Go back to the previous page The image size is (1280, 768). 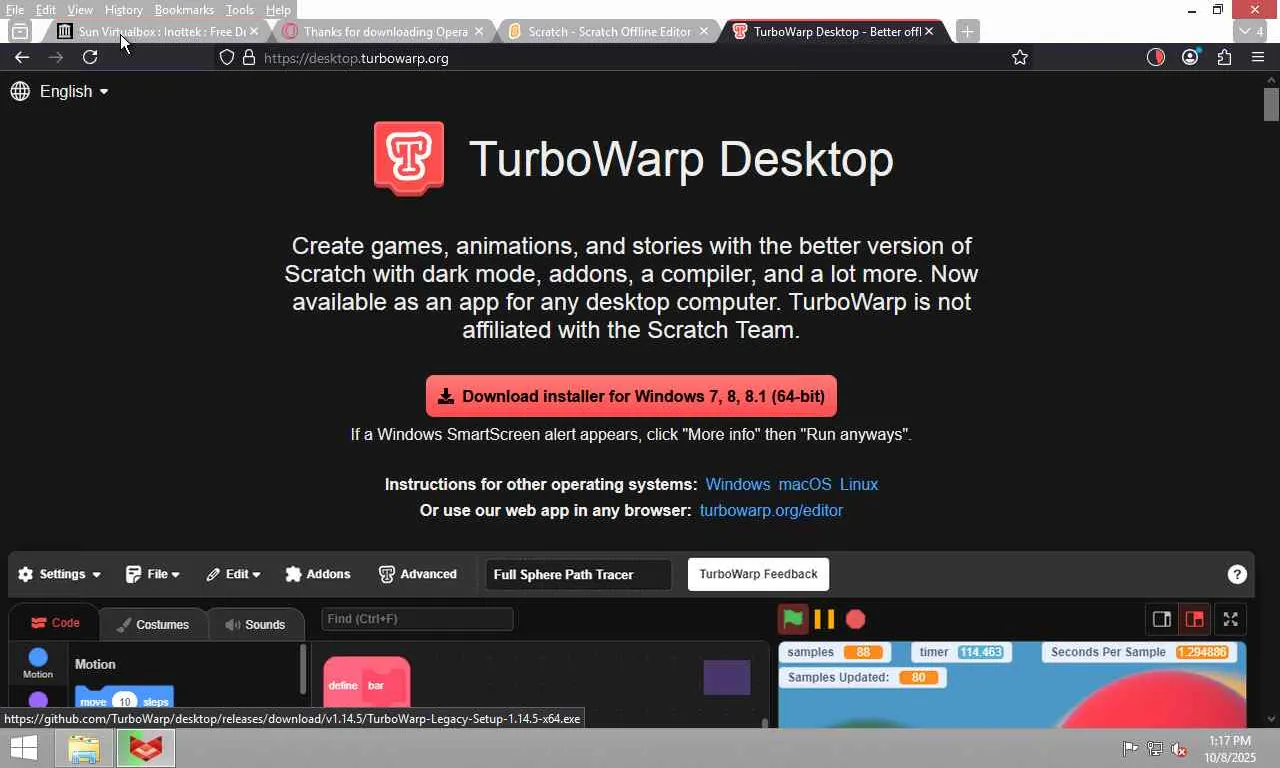(21, 57)
